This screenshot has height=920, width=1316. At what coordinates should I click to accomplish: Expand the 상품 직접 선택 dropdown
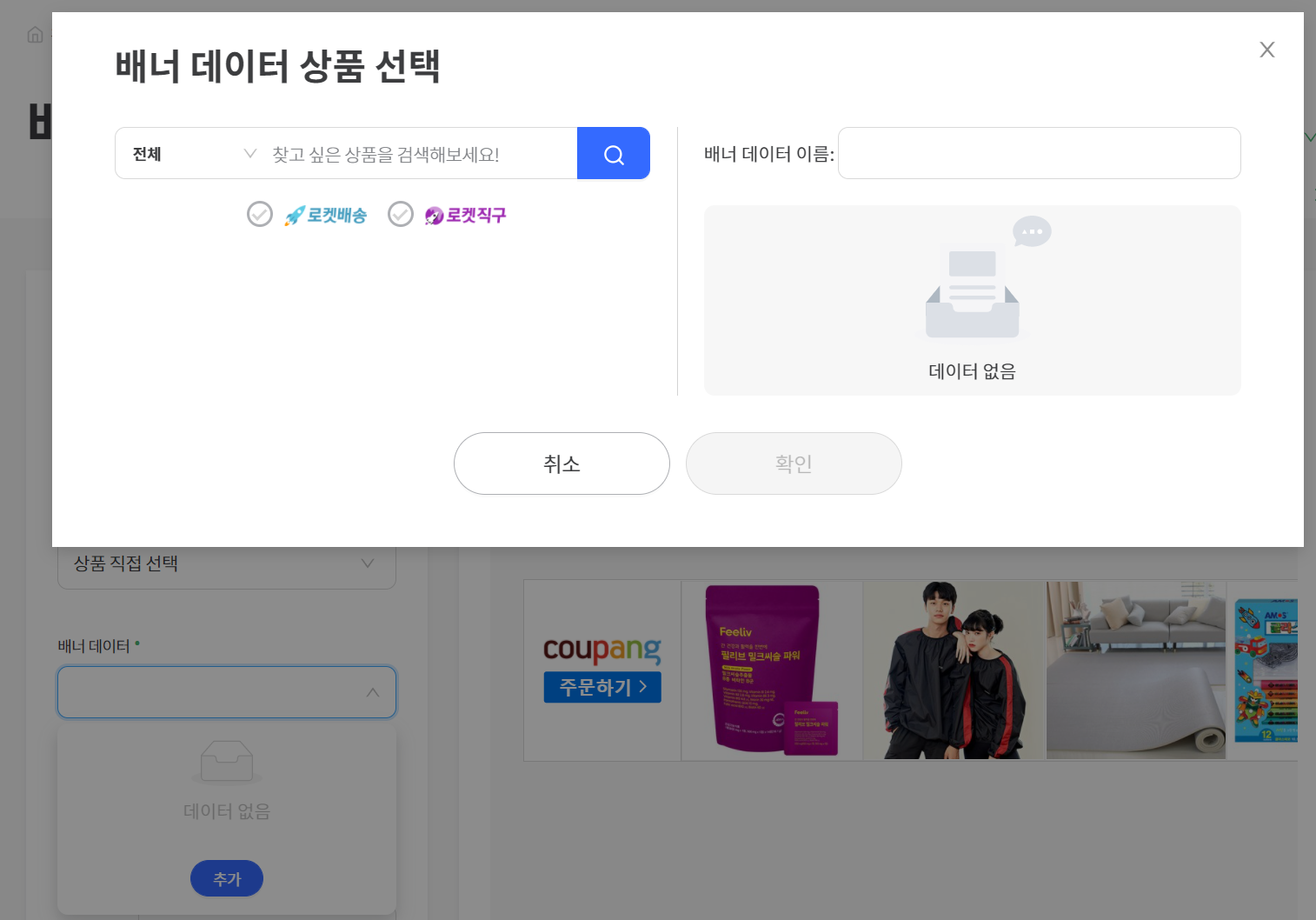(x=226, y=563)
